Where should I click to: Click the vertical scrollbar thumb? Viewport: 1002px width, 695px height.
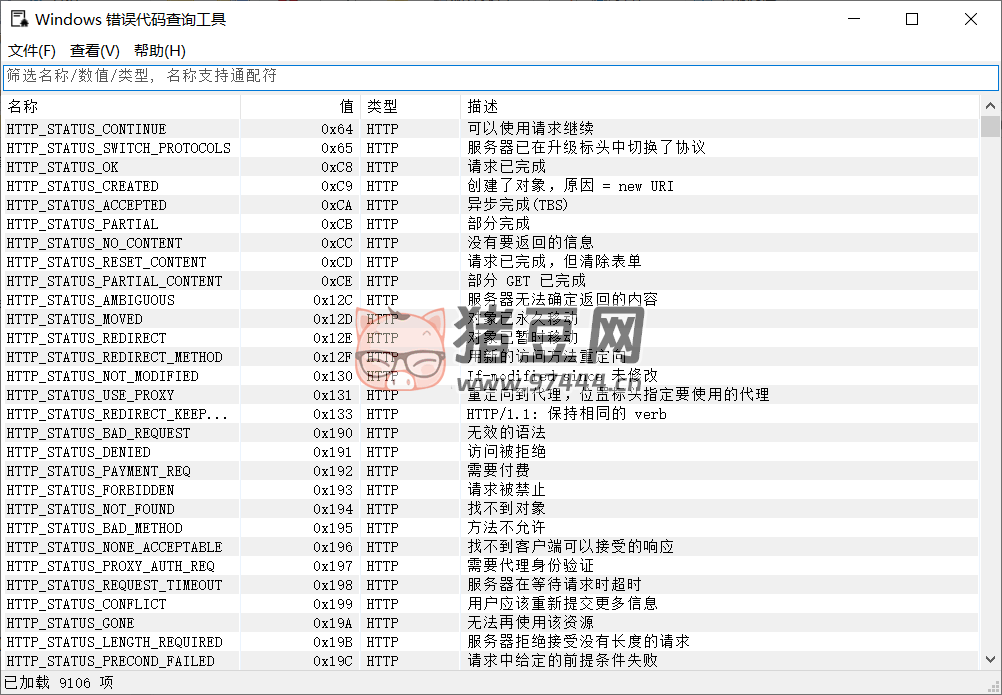coord(991,125)
